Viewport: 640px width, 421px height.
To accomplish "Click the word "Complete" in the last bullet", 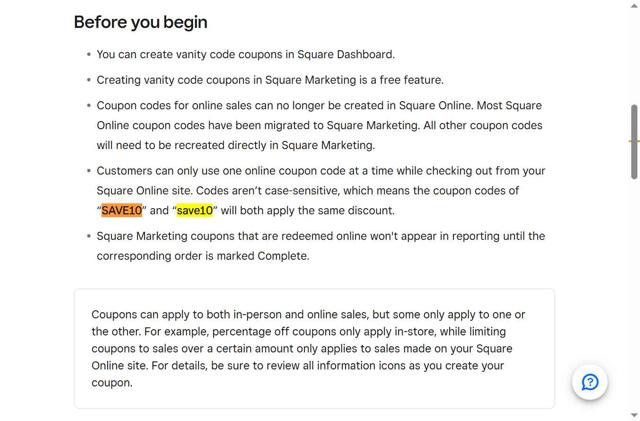I will coord(282,256).
